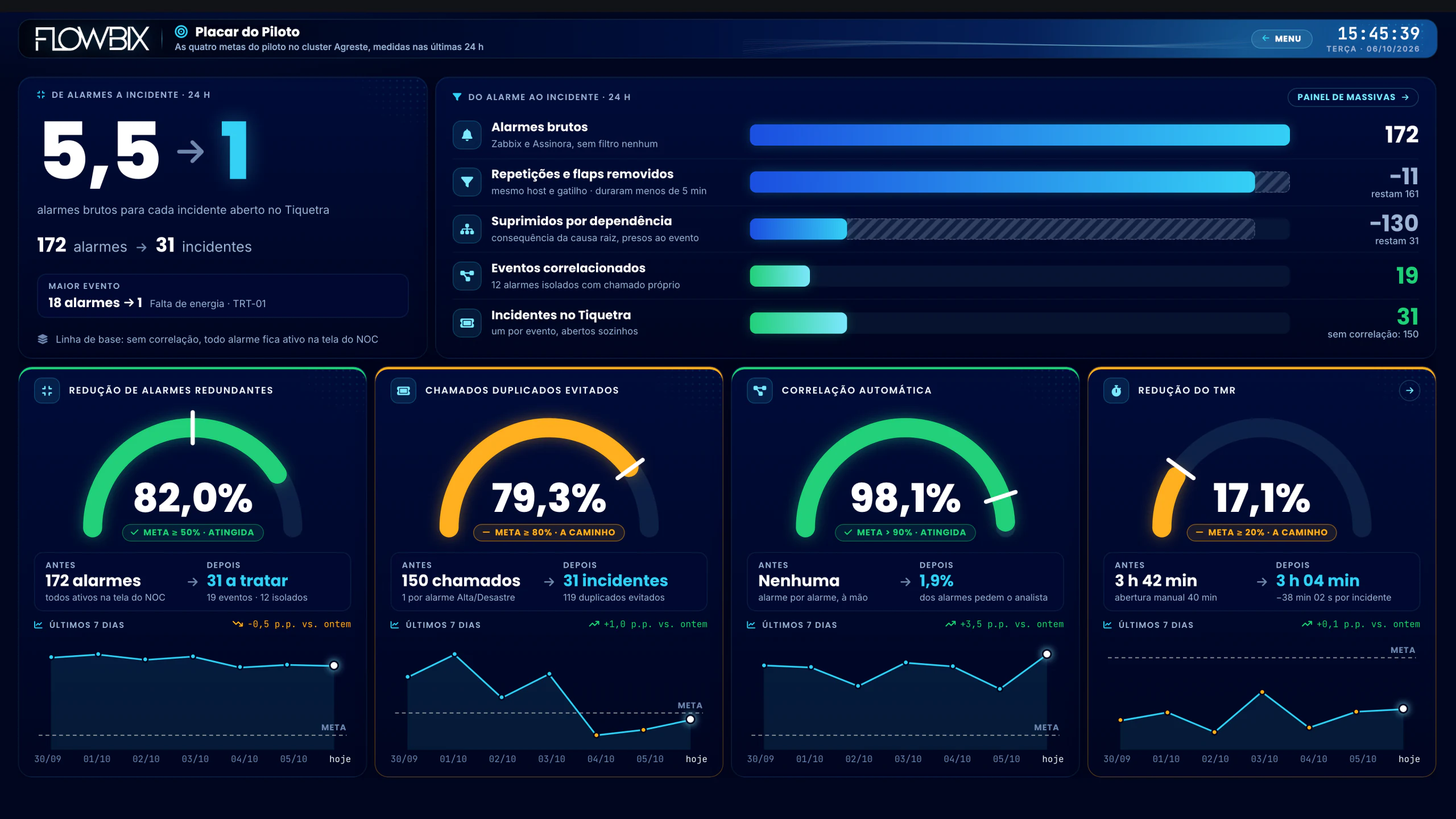The width and height of the screenshot is (1456, 819).
Task: Click the Correlação automática card icon
Action: [x=760, y=391]
